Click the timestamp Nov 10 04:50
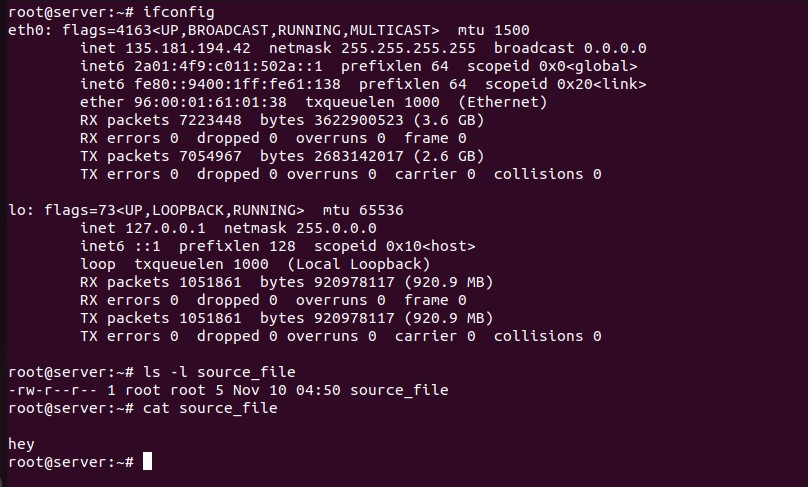This screenshot has width=808, height=487. click(x=287, y=390)
